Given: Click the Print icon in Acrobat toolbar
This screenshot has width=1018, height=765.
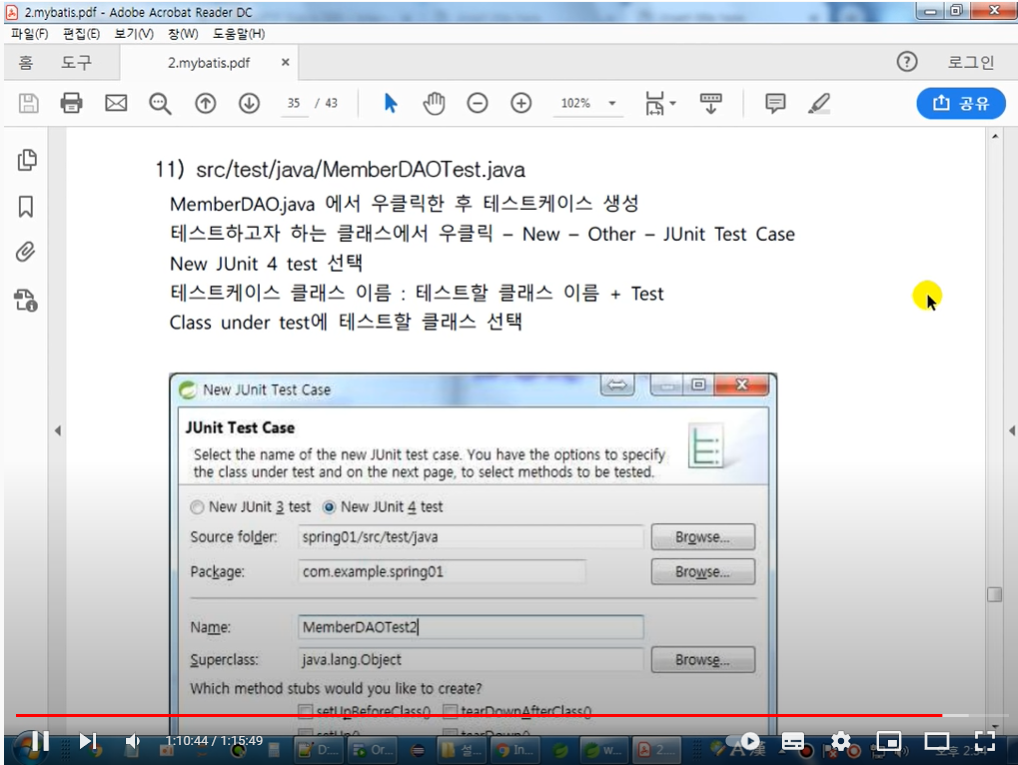Looking at the screenshot, I should pyautogui.click(x=71, y=103).
